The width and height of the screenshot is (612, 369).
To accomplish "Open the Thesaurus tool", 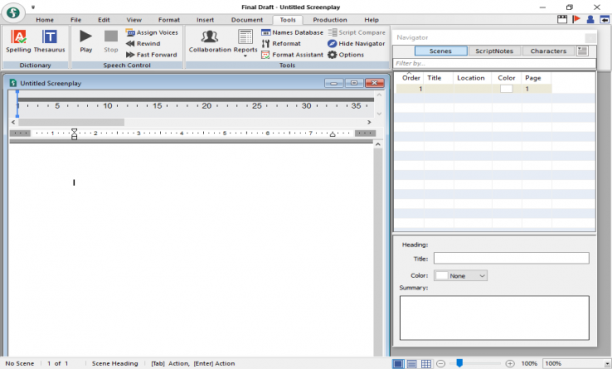I will (x=49, y=42).
